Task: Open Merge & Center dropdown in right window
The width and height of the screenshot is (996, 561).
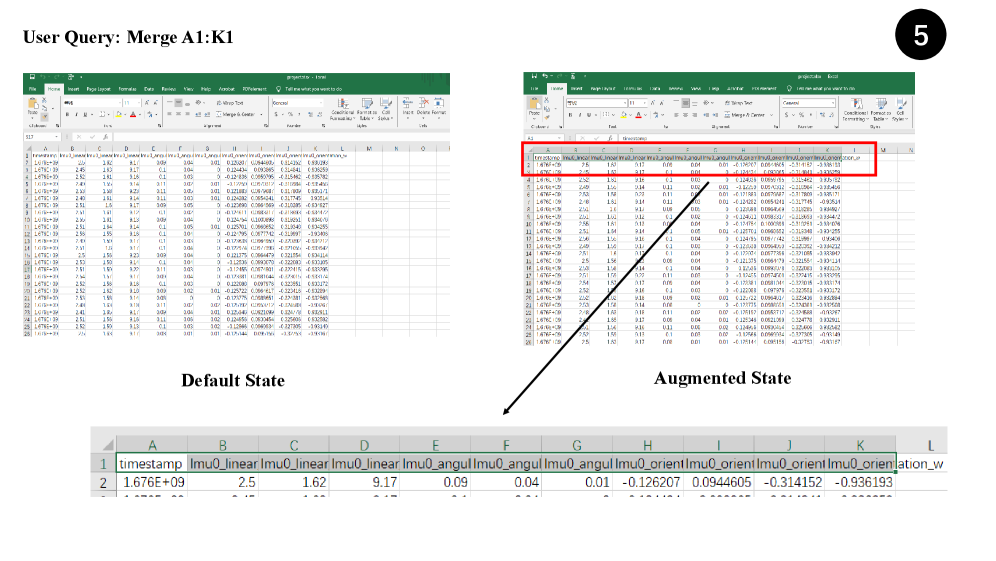Action: [x=769, y=115]
